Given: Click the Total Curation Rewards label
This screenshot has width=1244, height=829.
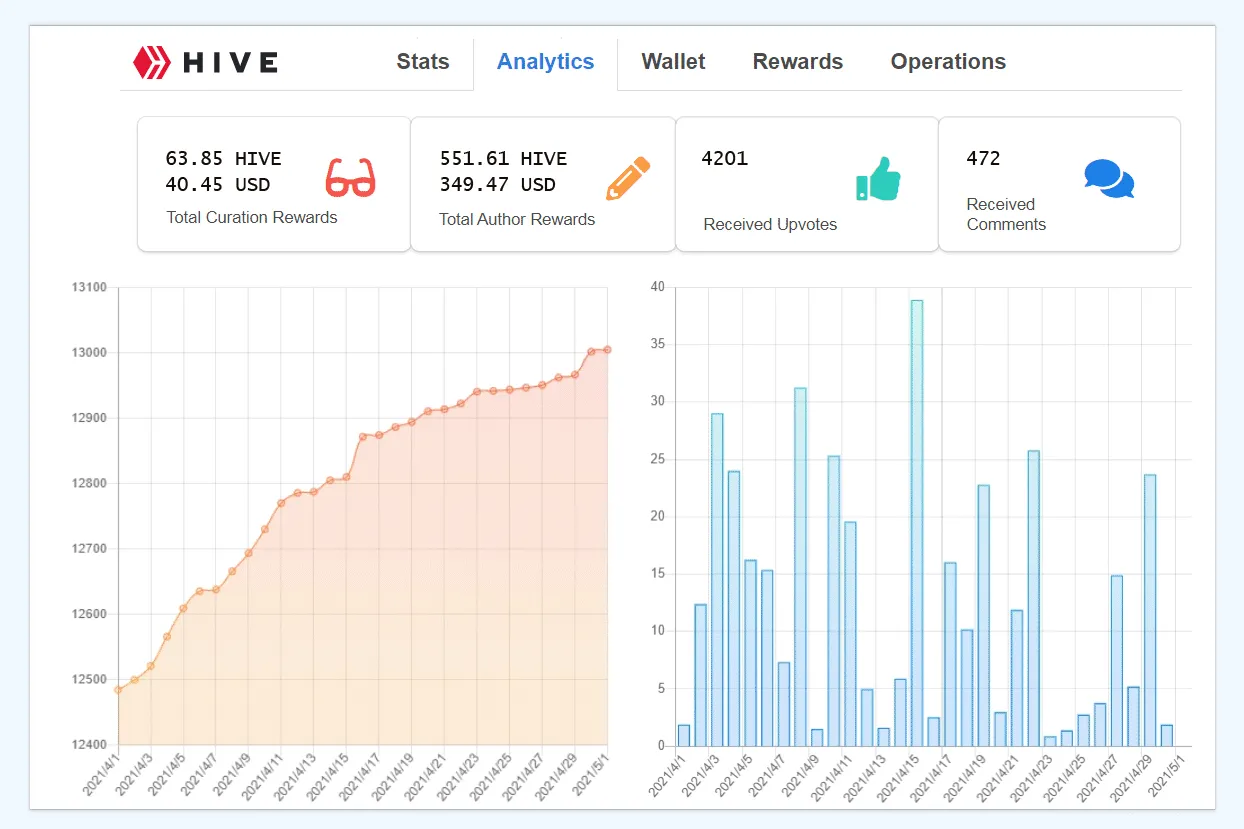Looking at the screenshot, I should [x=252, y=217].
